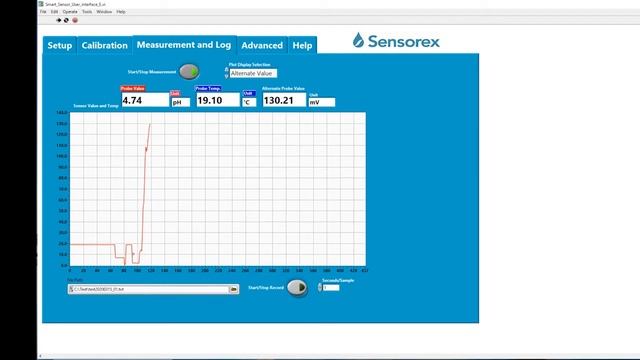This screenshot has height=360, width=640.
Task: Click the Seconds/Sample stepper arrows
Action: point(320,287)
